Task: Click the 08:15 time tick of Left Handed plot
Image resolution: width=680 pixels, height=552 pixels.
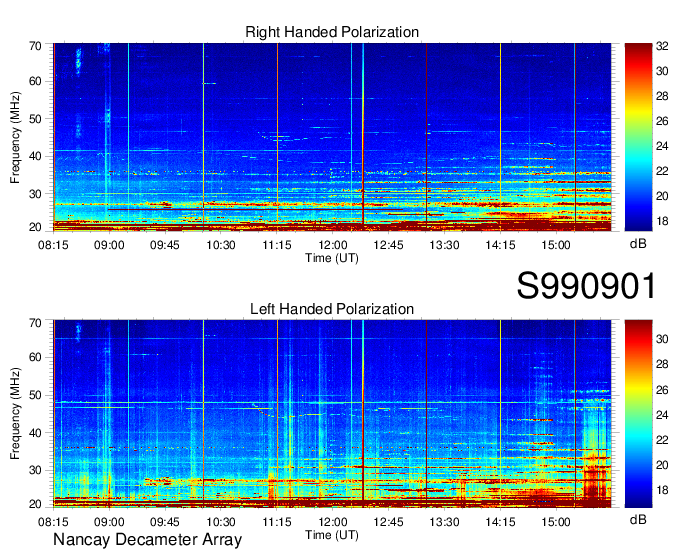Action: (x=53, y=522)
